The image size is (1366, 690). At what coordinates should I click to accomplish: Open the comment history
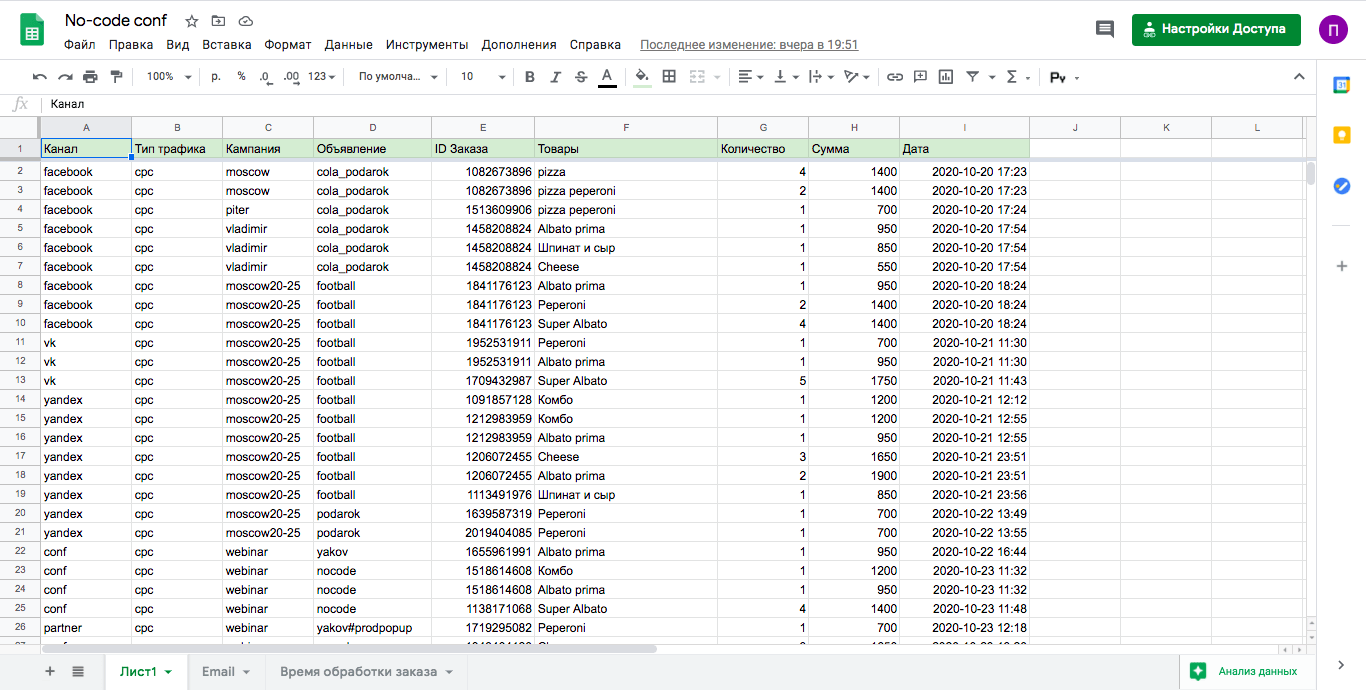click(1105, 29)
